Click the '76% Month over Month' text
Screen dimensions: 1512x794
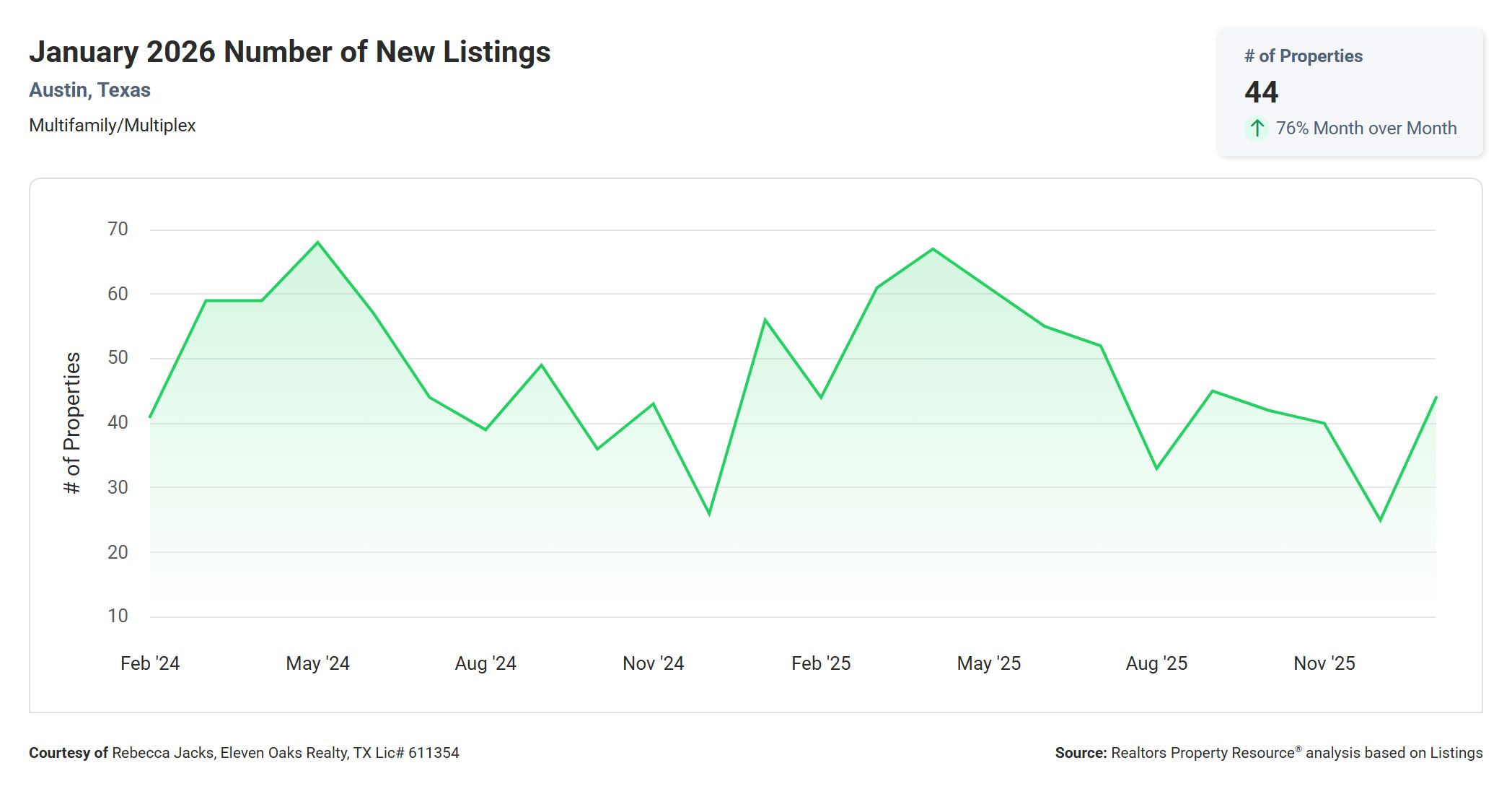[x=1366, y=128]
